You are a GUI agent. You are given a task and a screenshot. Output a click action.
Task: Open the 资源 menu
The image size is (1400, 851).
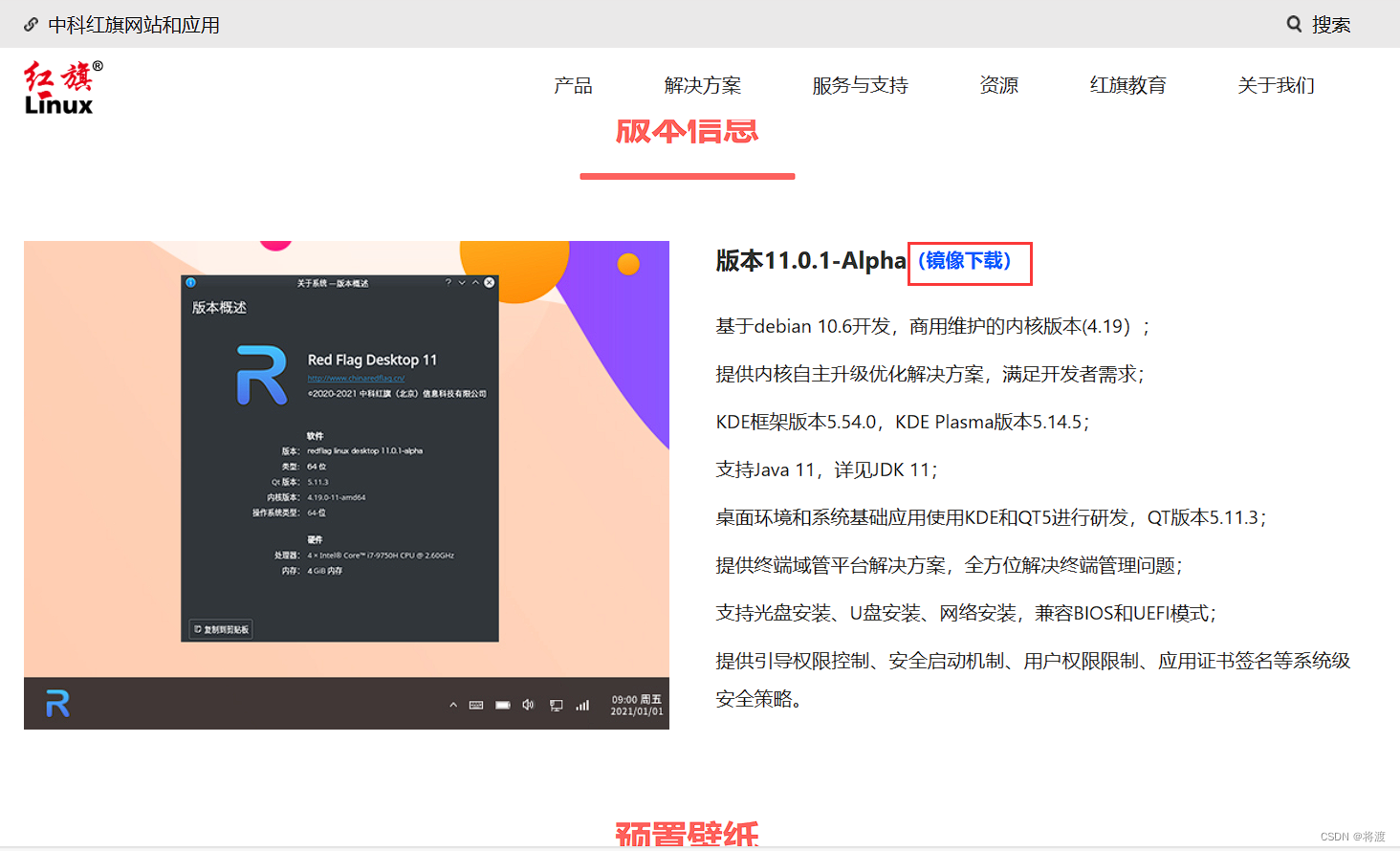(x=999, y=85)
